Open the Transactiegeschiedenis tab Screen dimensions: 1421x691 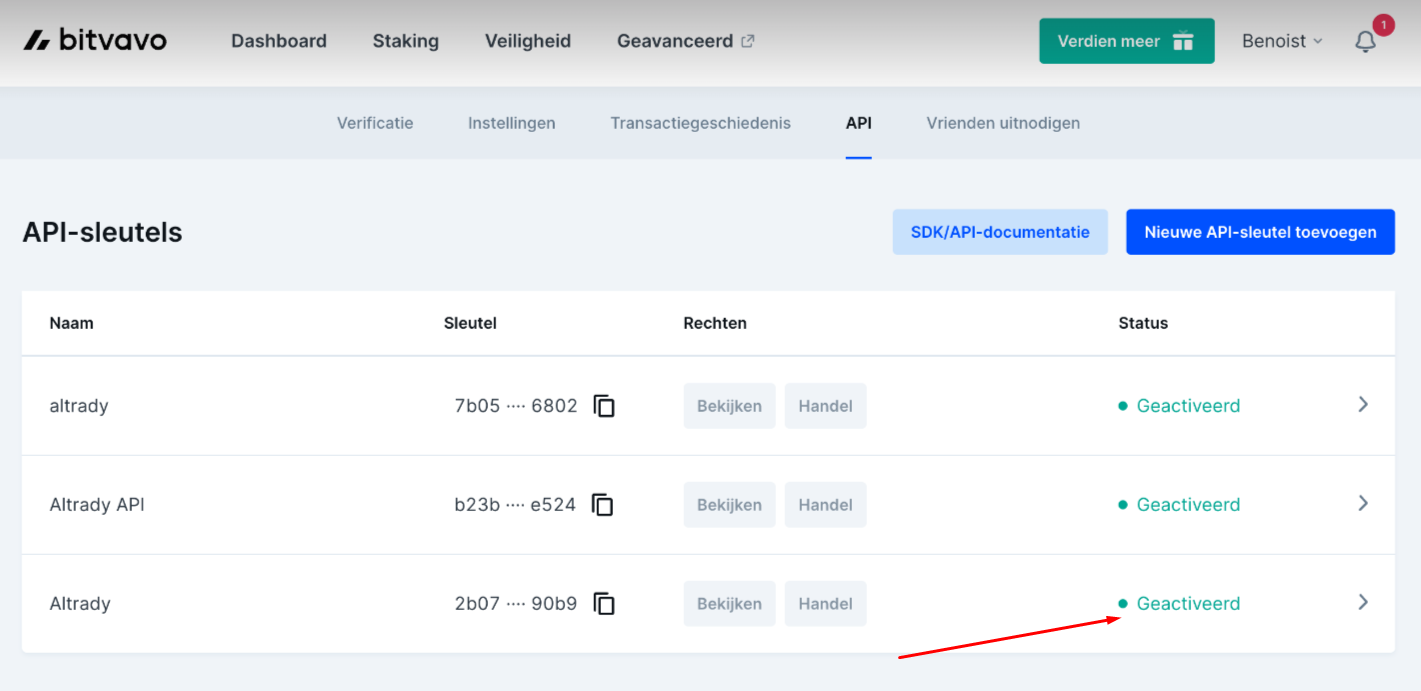[701, 123]
